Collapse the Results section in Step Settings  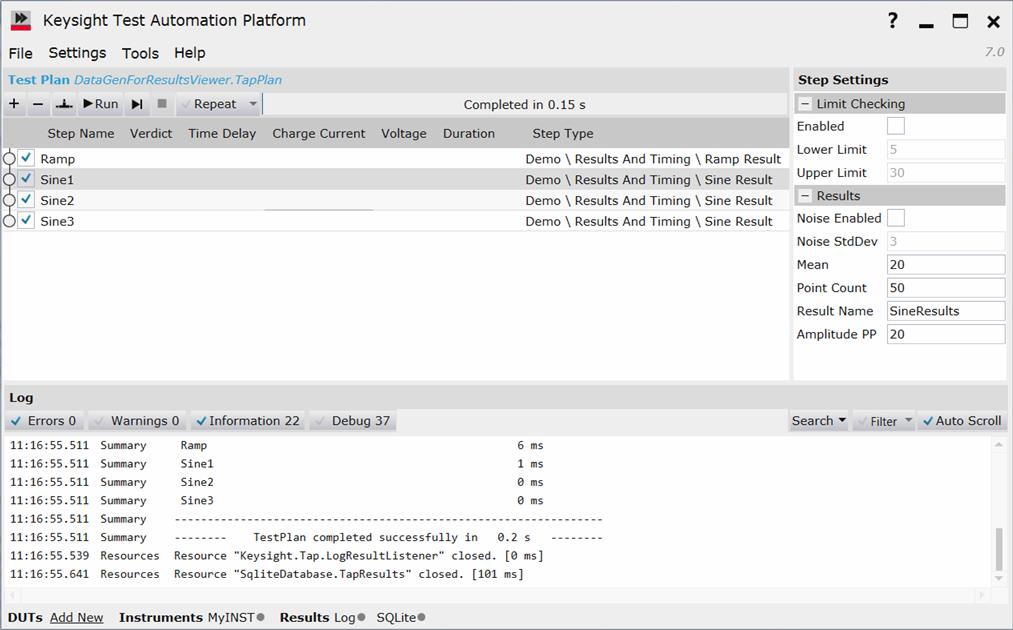[x=805, y=196]
